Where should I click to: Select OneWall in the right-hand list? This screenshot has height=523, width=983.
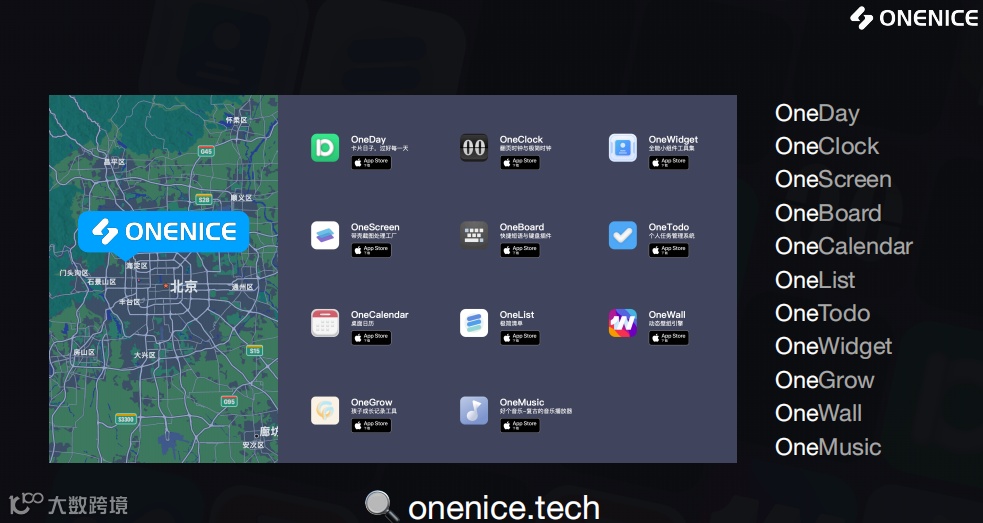pos(818,413)
